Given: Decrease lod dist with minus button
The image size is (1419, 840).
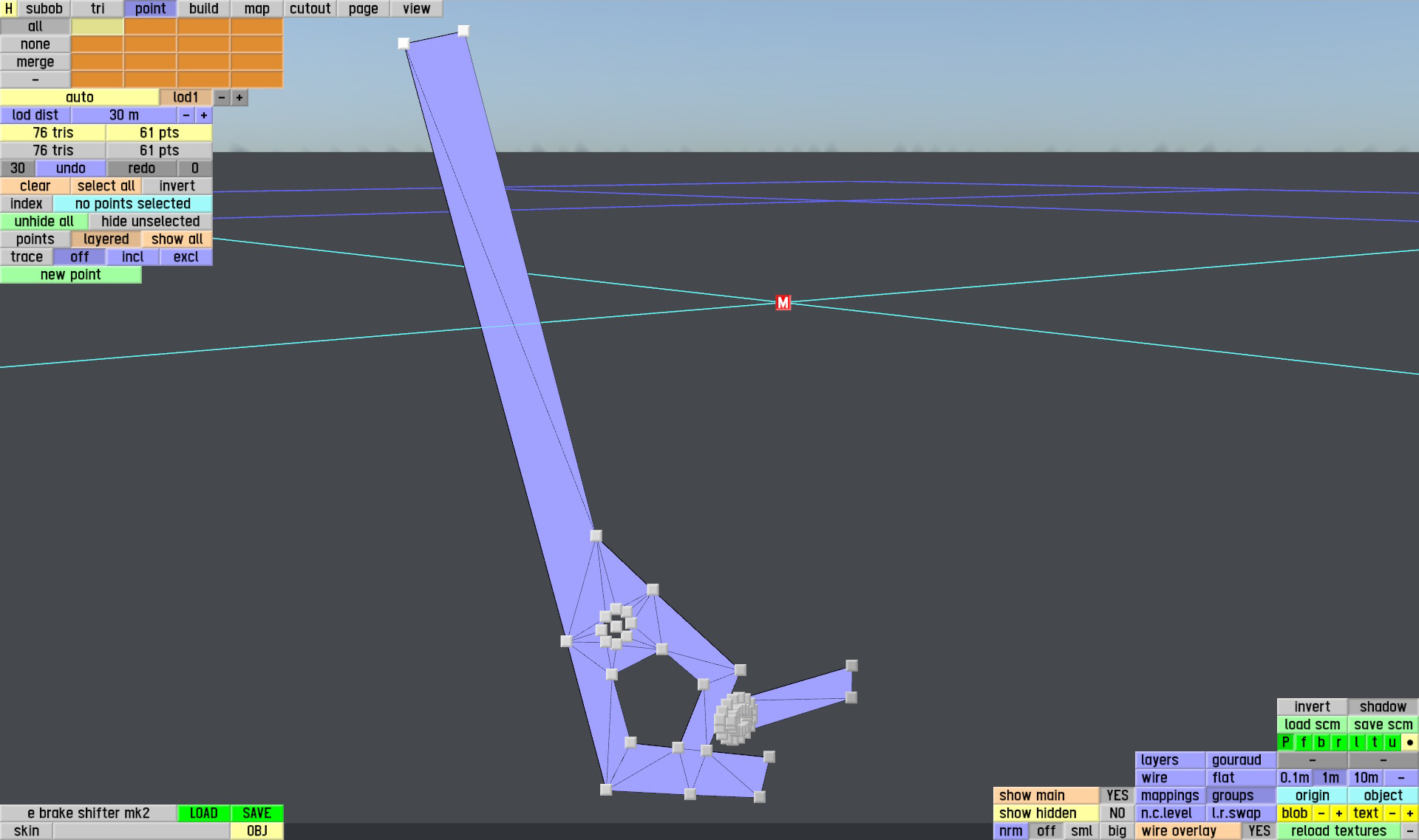Looking at the screenshot, I should 186,115.
